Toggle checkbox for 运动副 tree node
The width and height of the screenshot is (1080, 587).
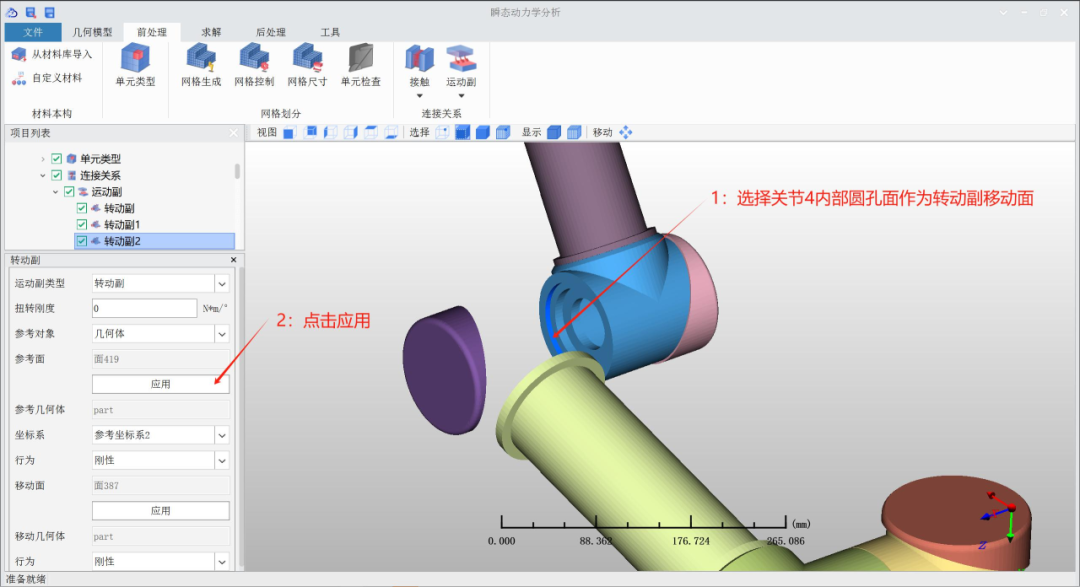(x=69, y=192)
